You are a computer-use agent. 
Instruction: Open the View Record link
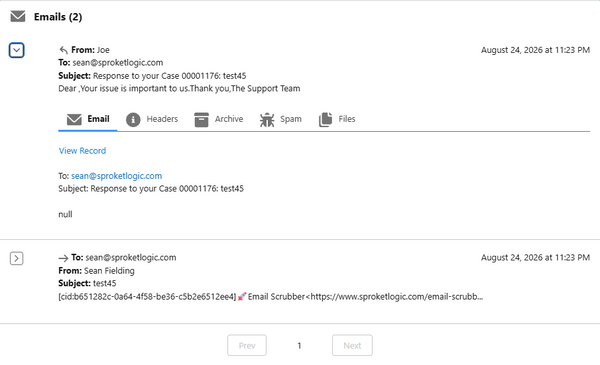pos(82,151)
